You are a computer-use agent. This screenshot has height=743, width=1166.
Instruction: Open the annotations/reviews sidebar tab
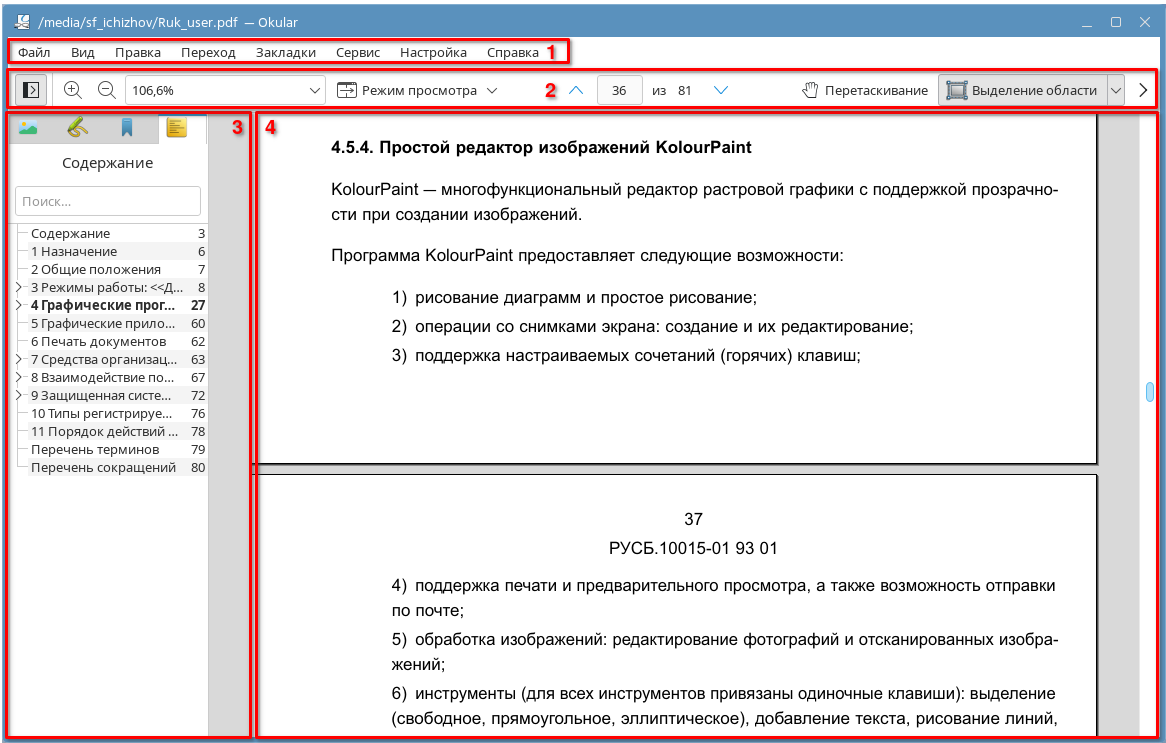[x=77, y=128]
